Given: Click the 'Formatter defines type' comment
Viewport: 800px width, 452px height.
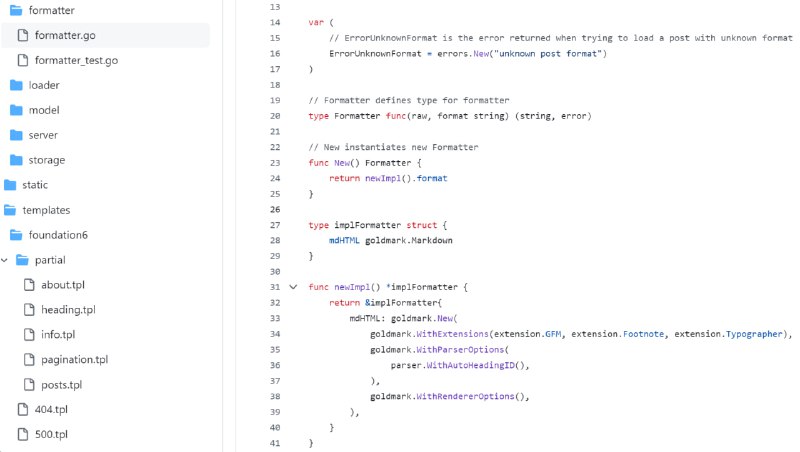Looking at the screenshot, I should point(409,100).
